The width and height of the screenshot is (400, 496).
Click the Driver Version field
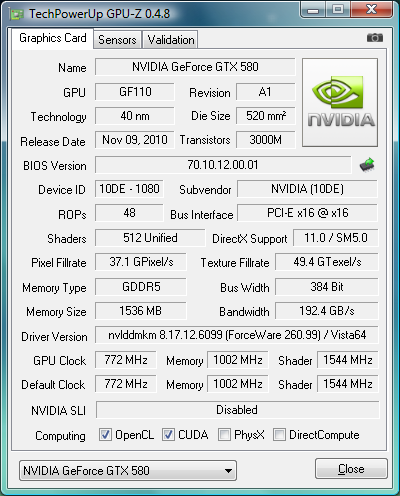pyautogui.click(x=237, y=335)
